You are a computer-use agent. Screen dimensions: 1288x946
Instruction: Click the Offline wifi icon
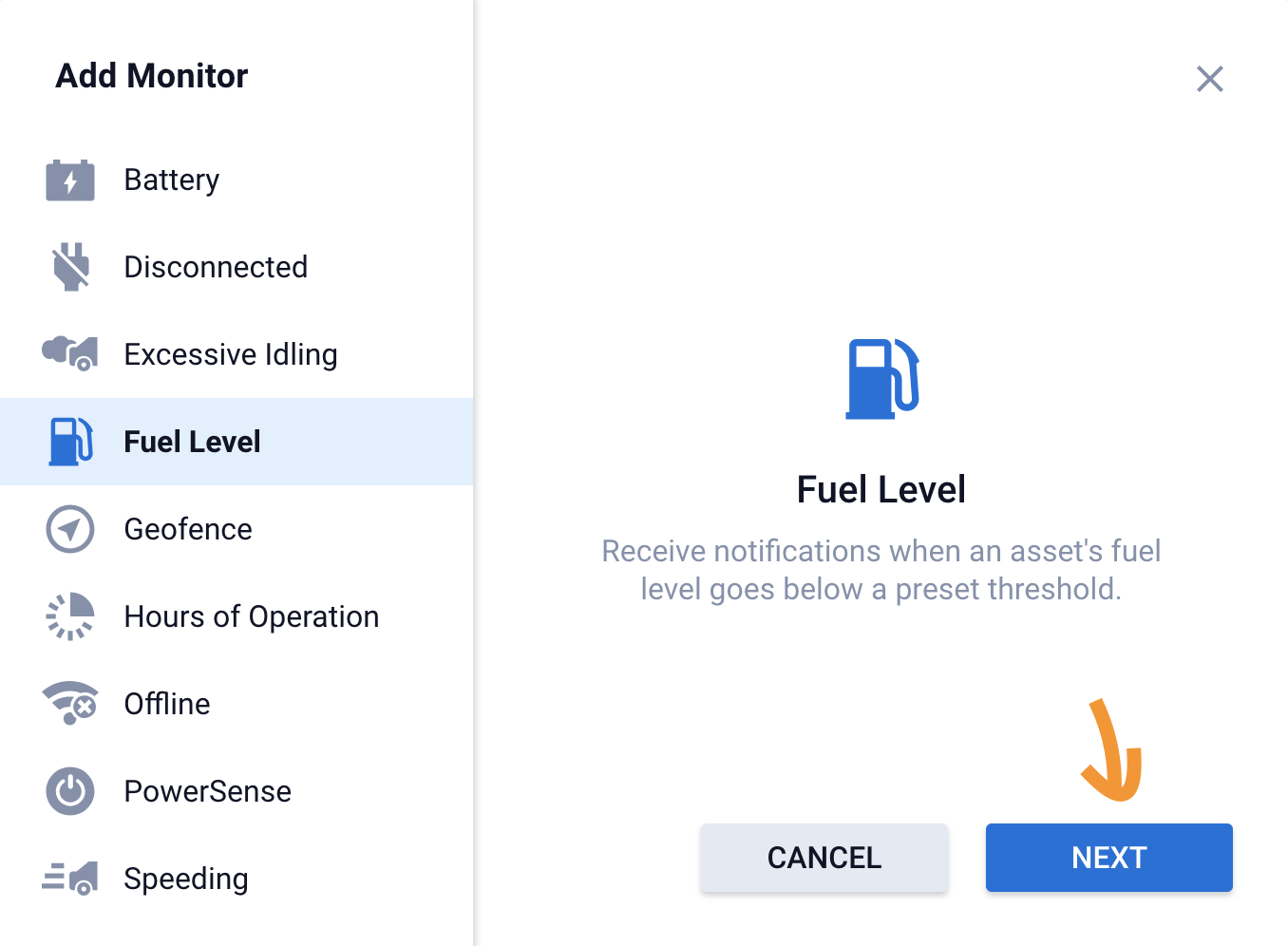[70, 704]
